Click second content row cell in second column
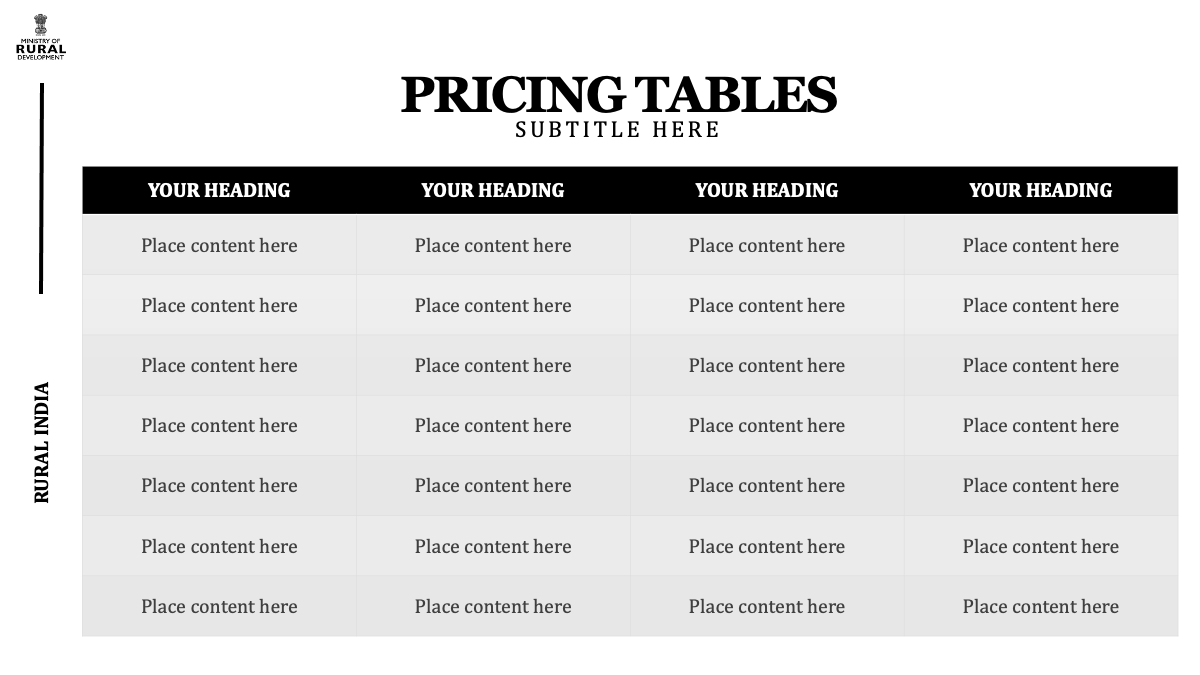This screenshot has width=1200, height=675. (493, 305)
